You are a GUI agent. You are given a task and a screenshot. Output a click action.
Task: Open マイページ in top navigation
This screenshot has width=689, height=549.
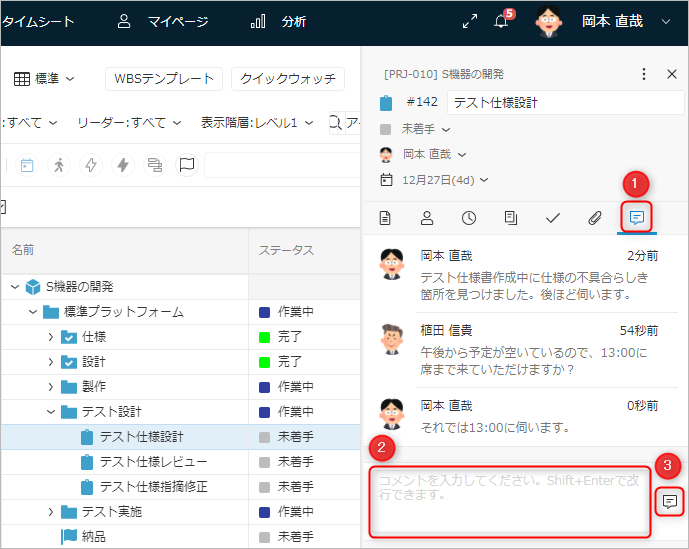click(x=163, y=22)
